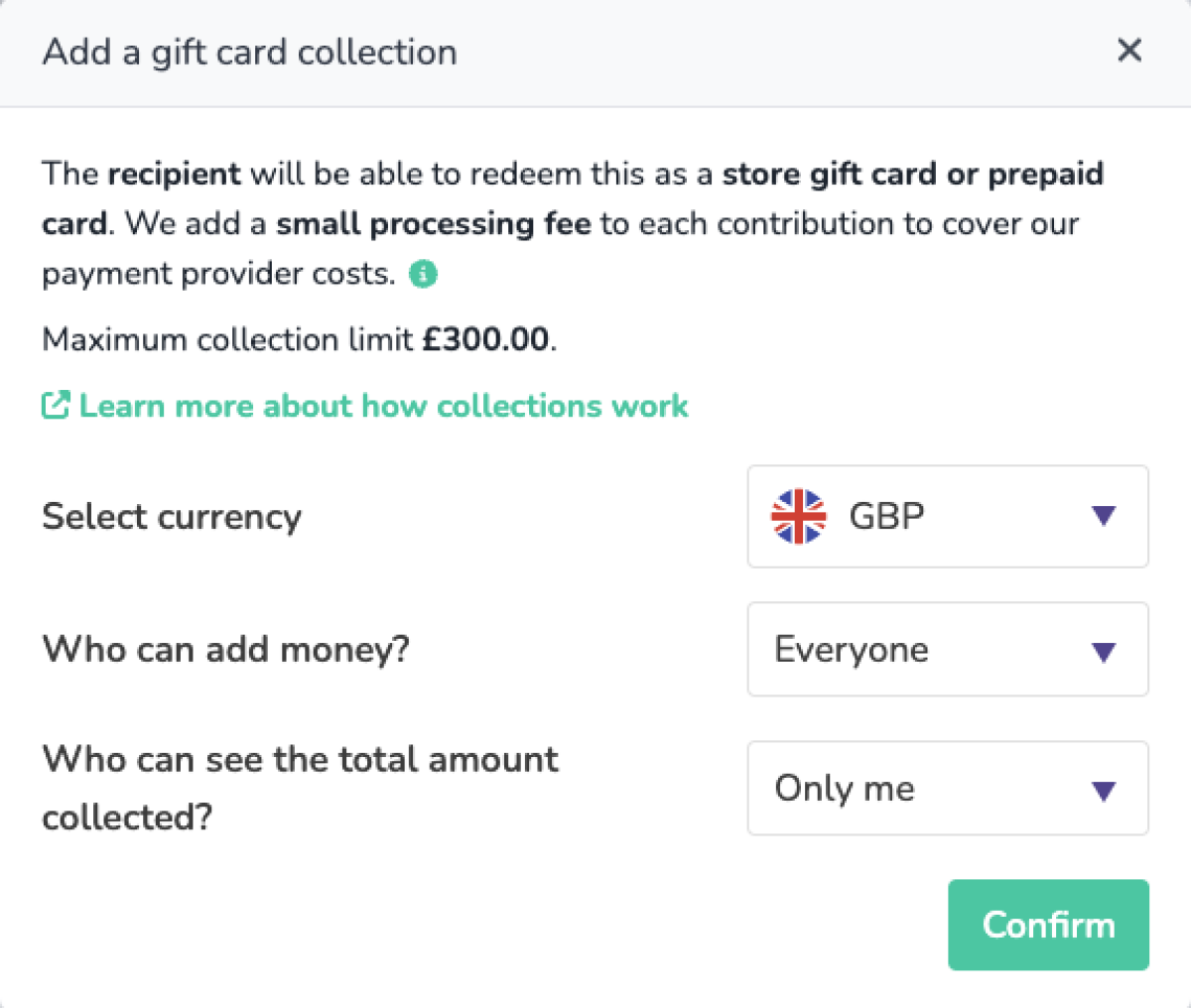Click the bold small processing fee text

coord(433,224)
